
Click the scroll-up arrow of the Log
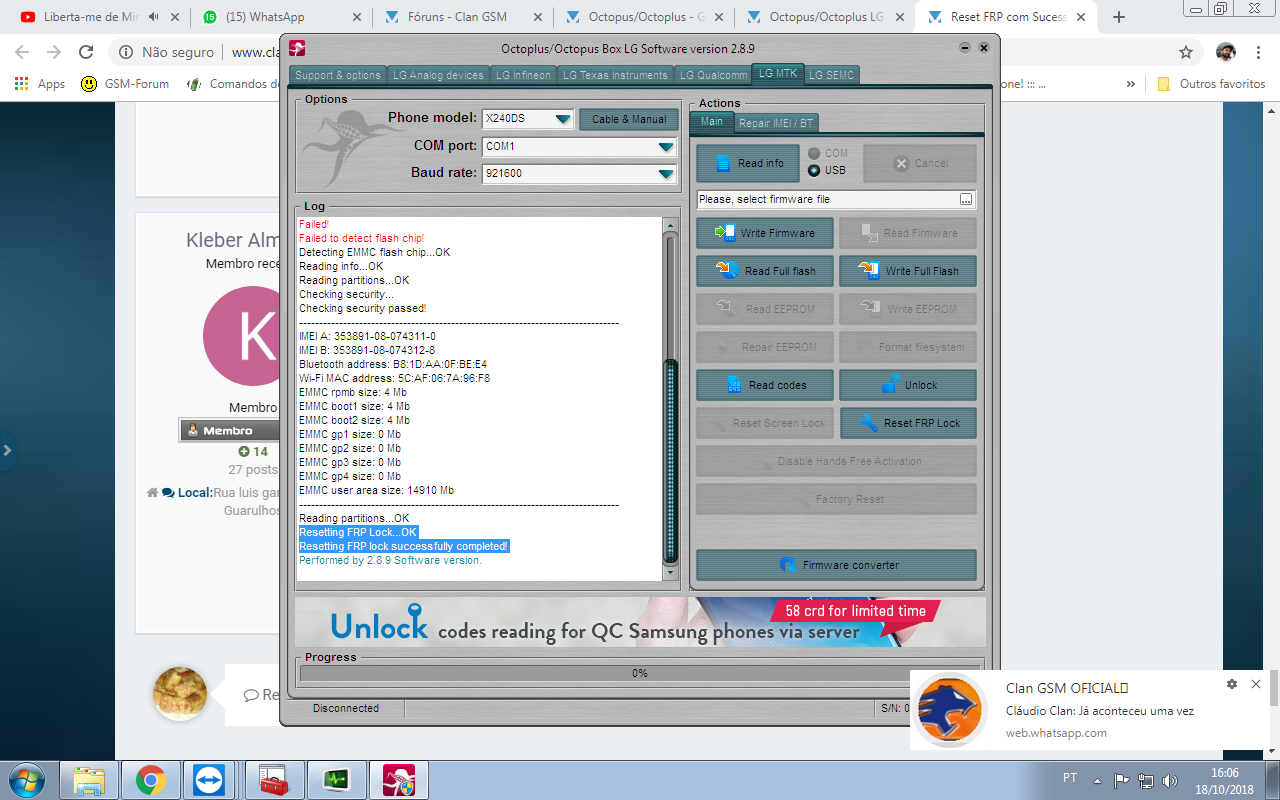point(671,225)
